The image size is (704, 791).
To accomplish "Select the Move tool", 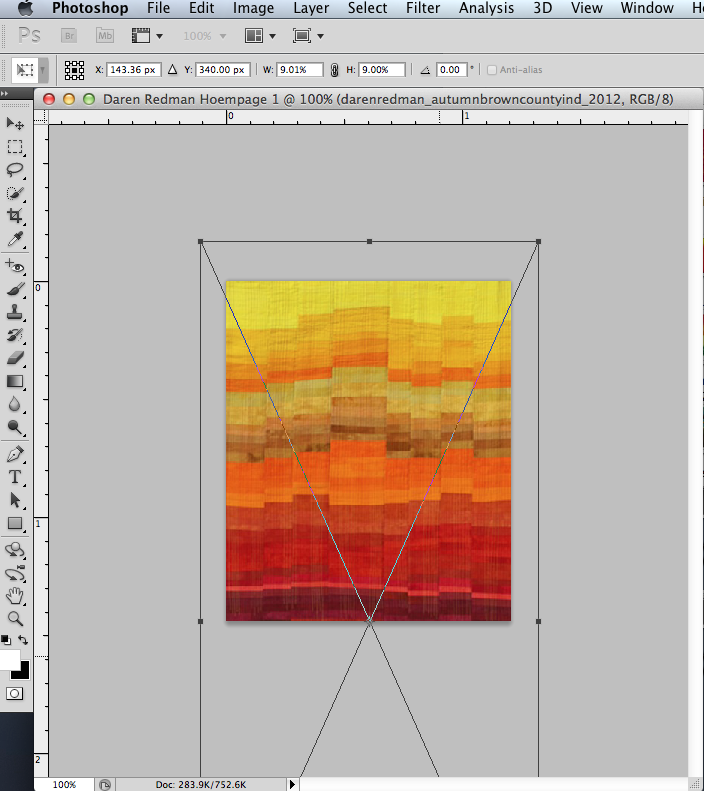I will pyautogui.click(x=15, y=123).
